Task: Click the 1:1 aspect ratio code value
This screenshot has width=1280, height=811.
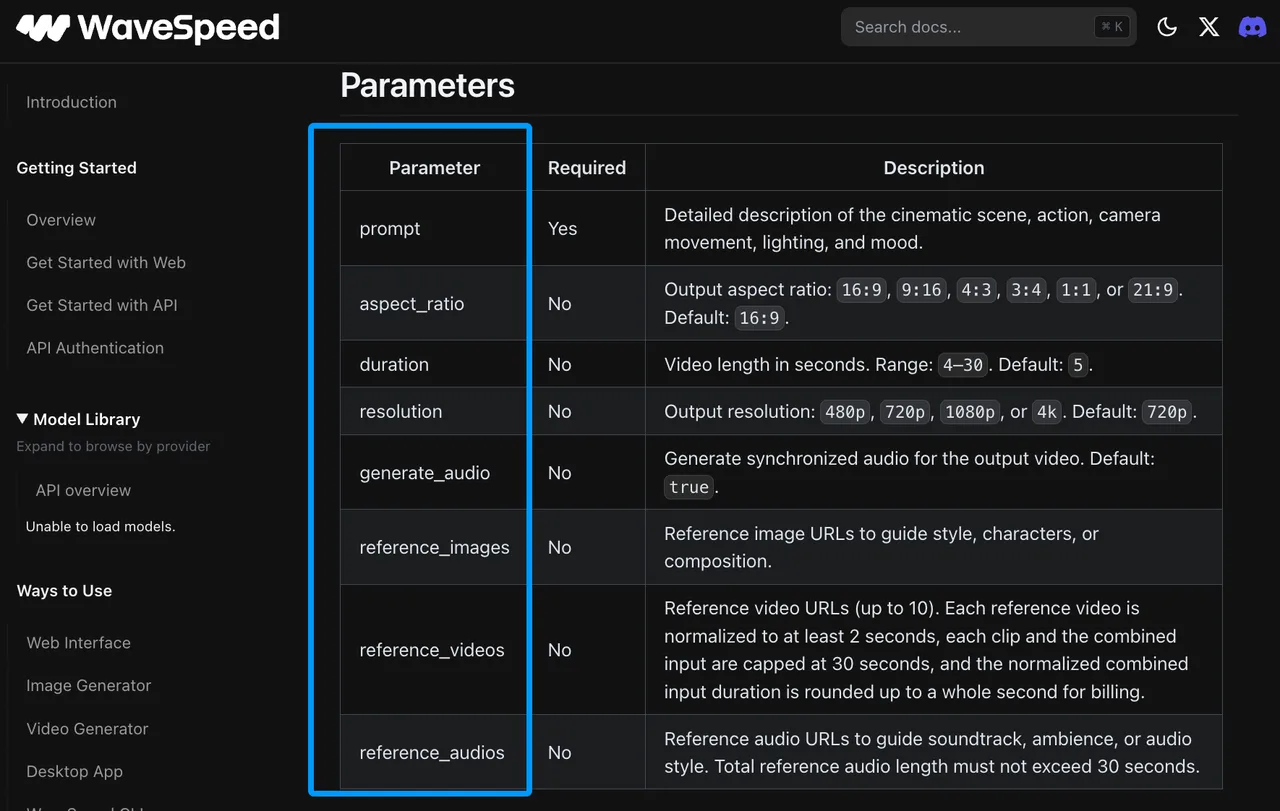Action: tap(1075, 291)
